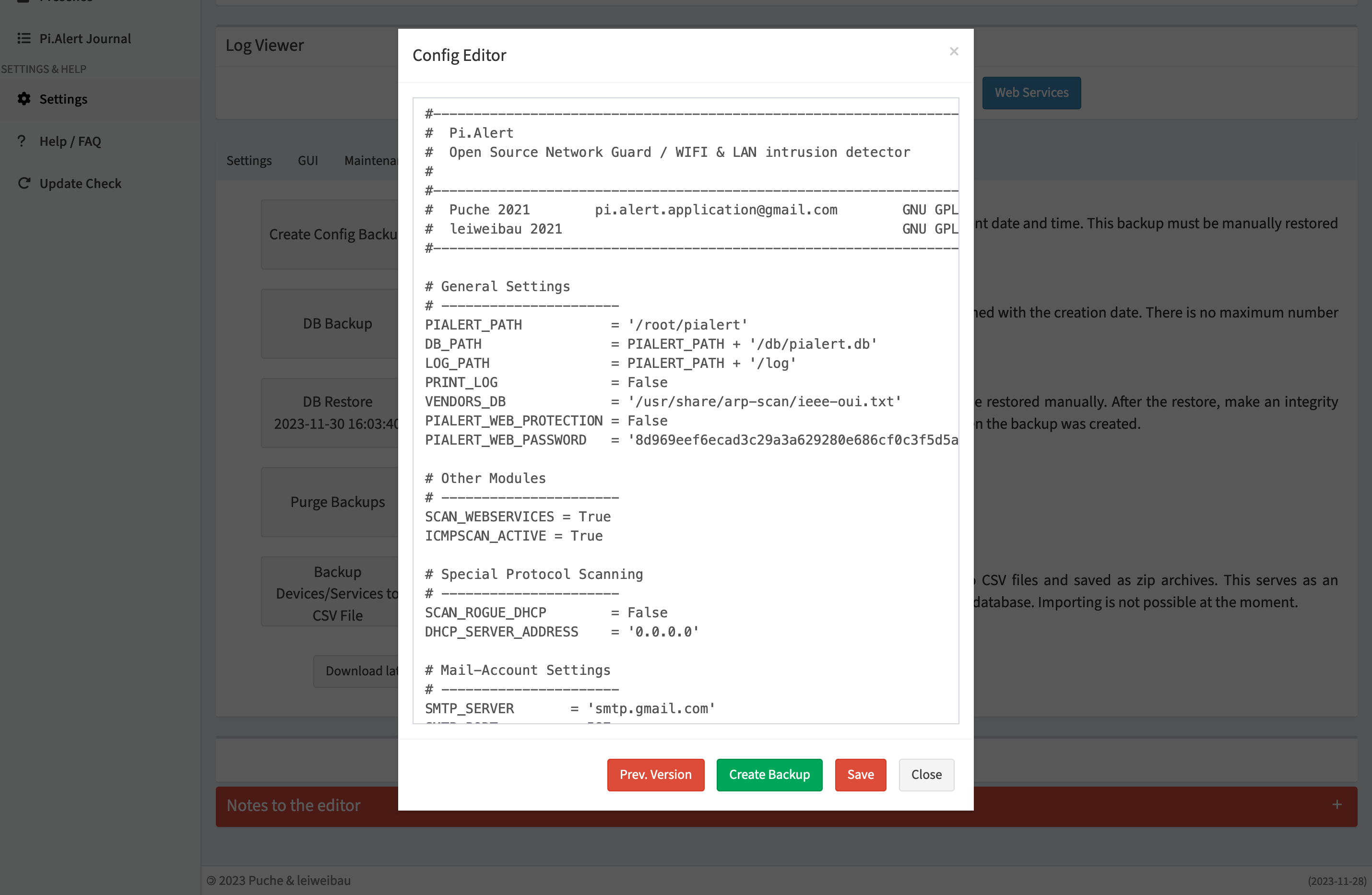The height and width of the screenshot is (895, 1372).
Task: Close the Config Editor with the X icon
Action: 954,51
